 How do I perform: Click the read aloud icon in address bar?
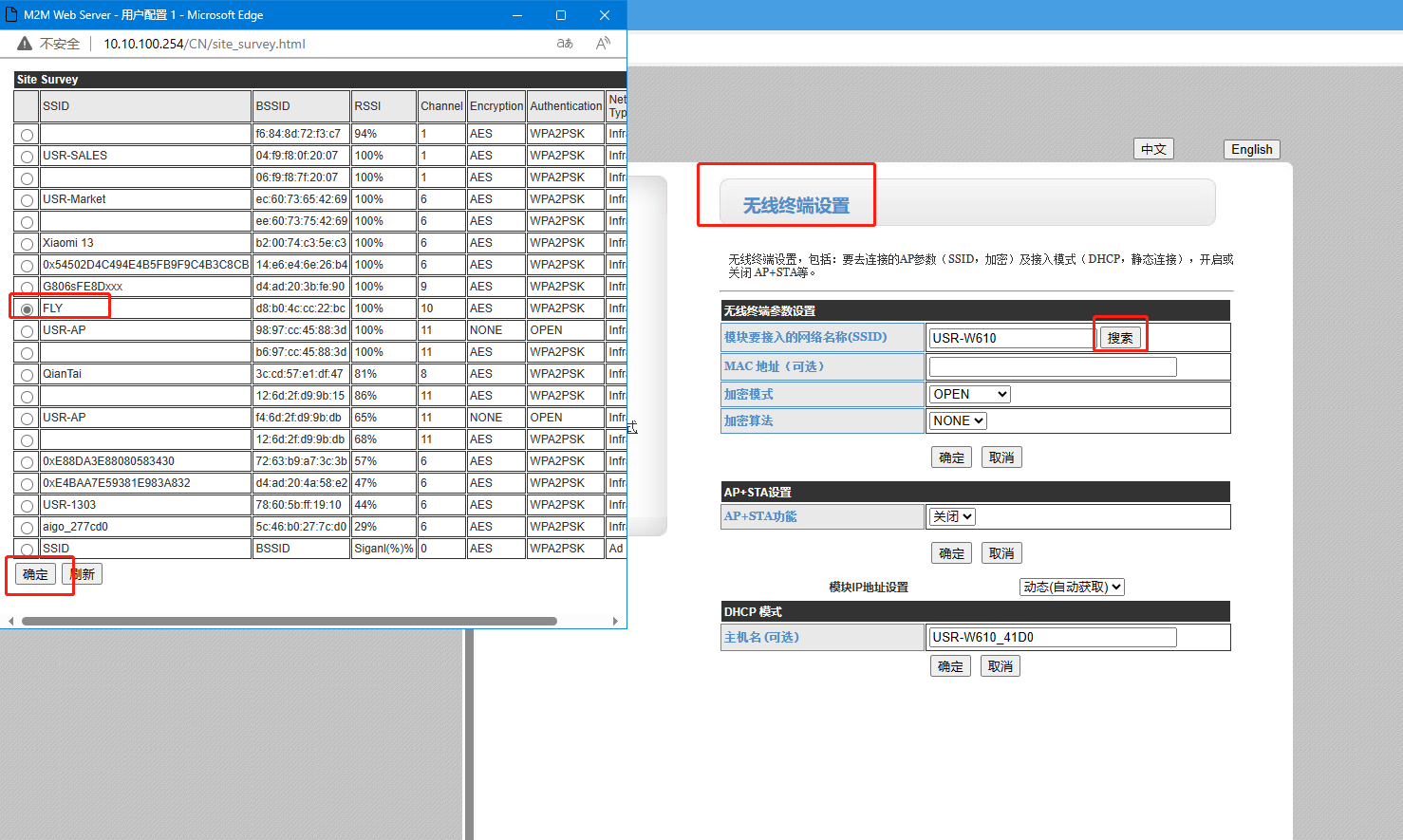click(603, 44)
